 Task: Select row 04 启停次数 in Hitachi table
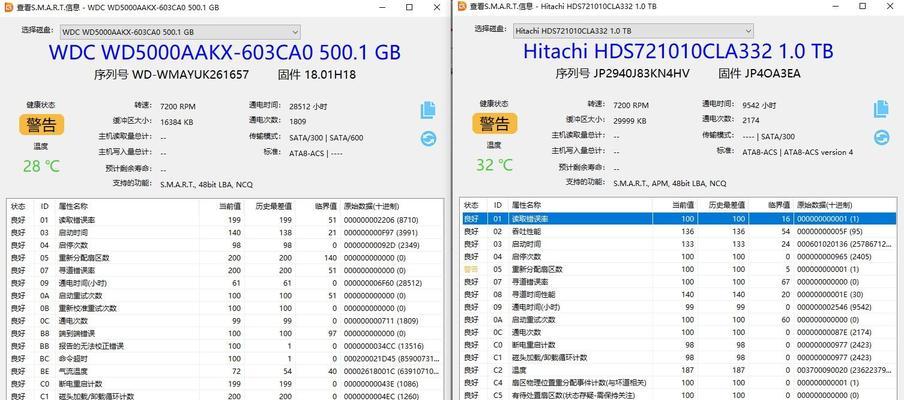click(679, 256)
